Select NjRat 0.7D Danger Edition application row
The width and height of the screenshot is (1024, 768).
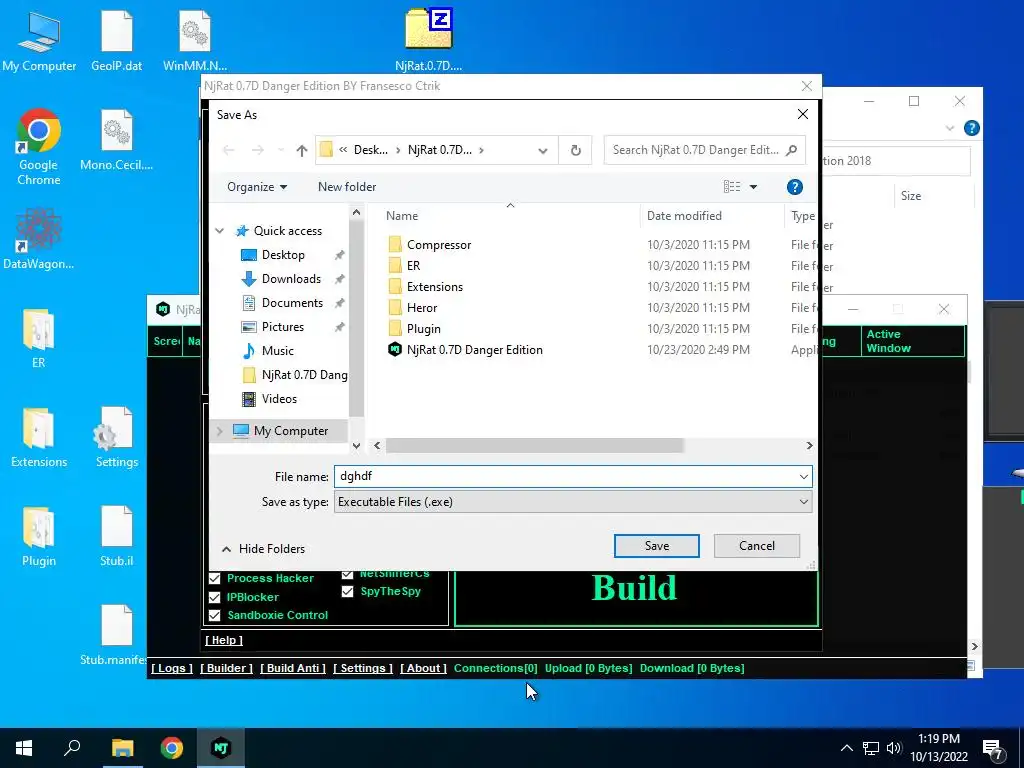click(x=591, y=350)
